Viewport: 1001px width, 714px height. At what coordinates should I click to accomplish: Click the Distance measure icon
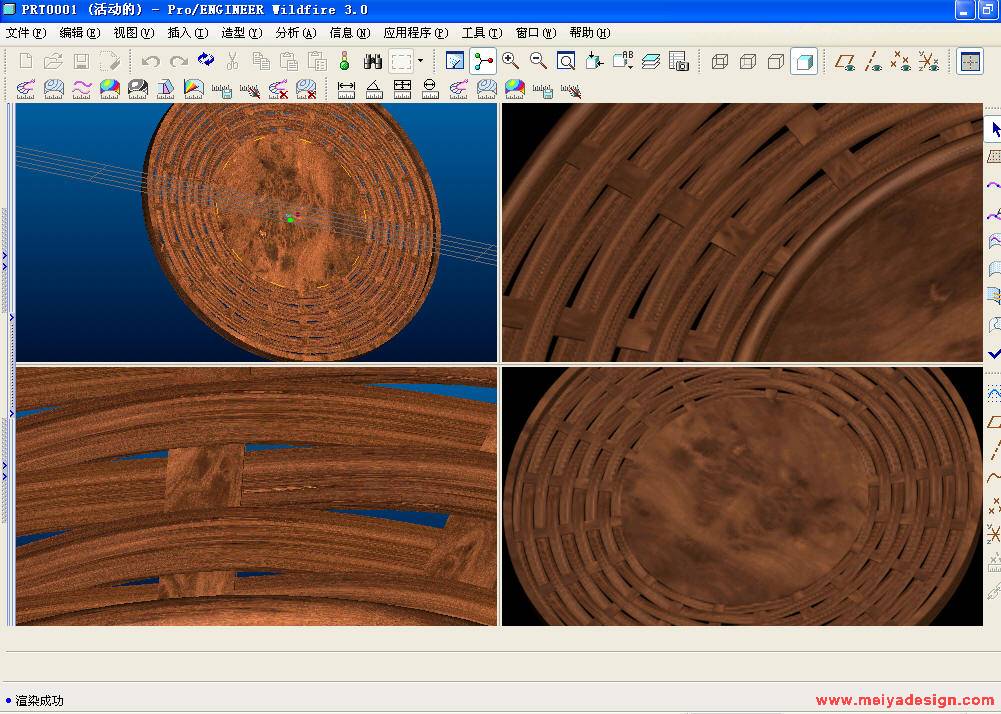pos(346,89)
